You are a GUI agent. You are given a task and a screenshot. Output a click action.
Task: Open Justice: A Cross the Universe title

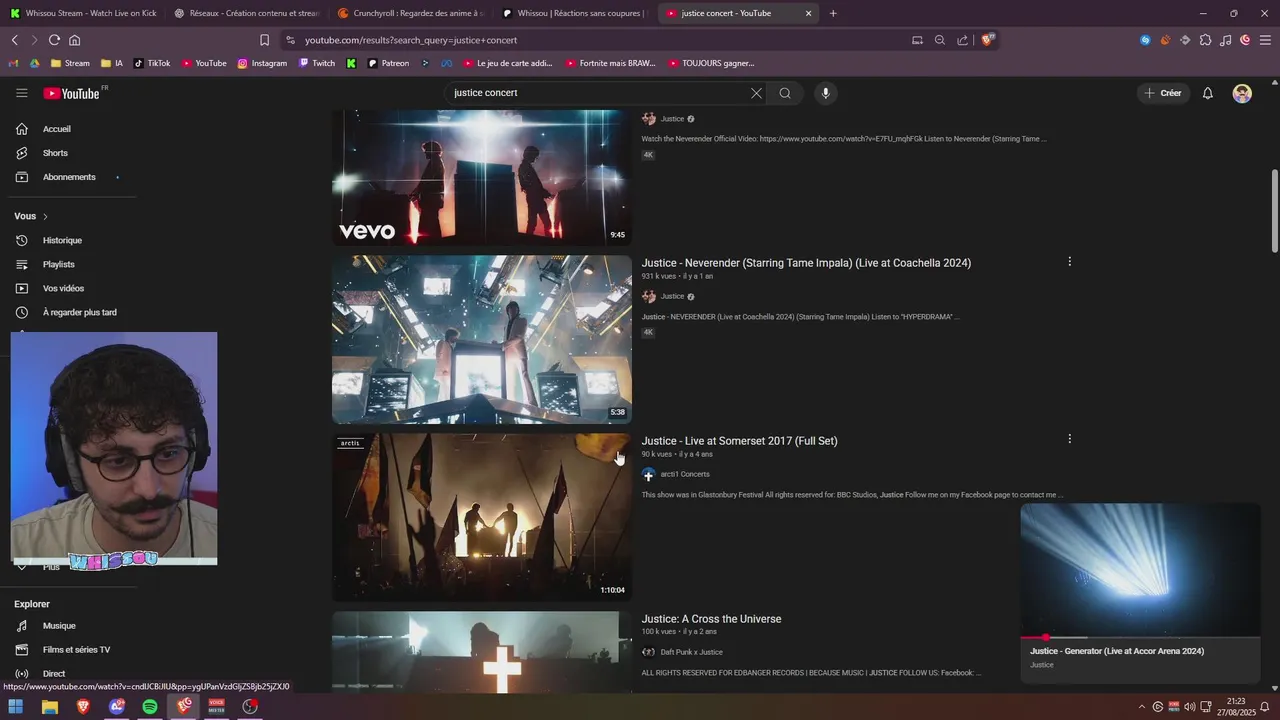[711, 619]
